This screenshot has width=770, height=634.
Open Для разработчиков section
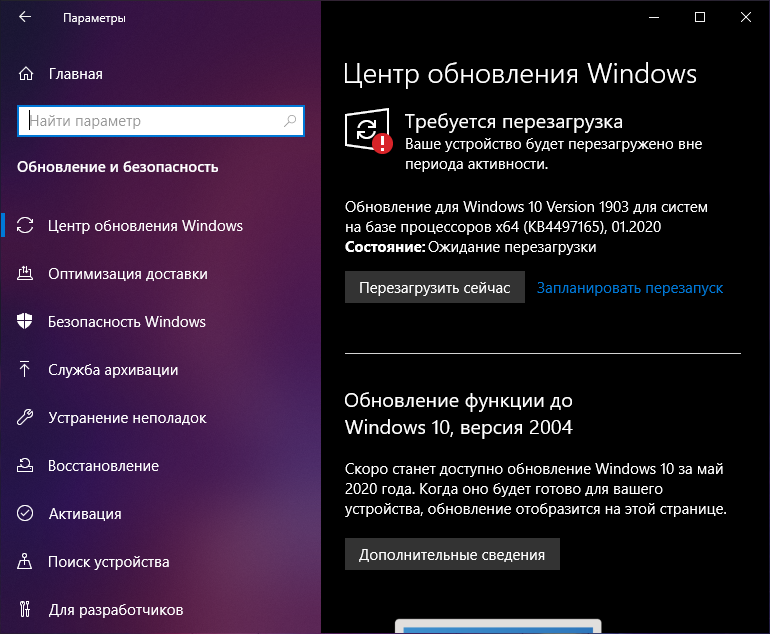pos(116,610)
